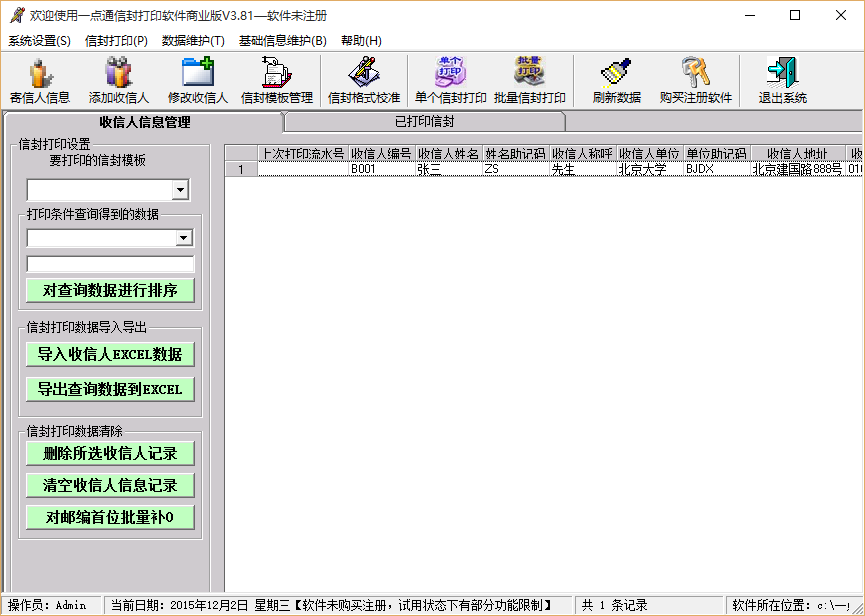
Task: Click 对查询数据进行排序 sort button
Action: (110, 291)
